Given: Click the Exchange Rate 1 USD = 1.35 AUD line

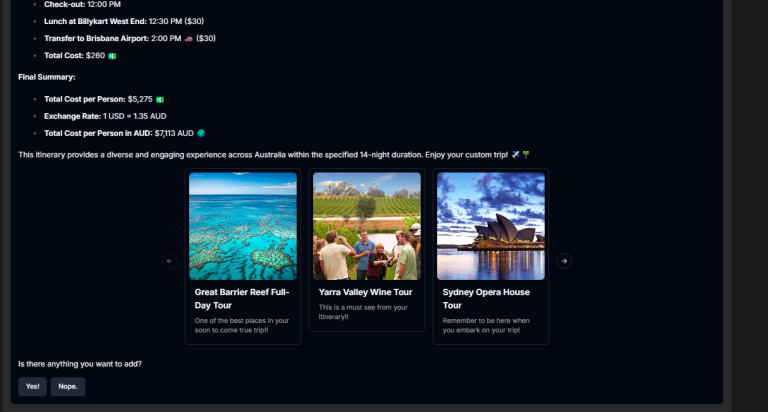Looking at the screenshot, I should pos(105,116).
